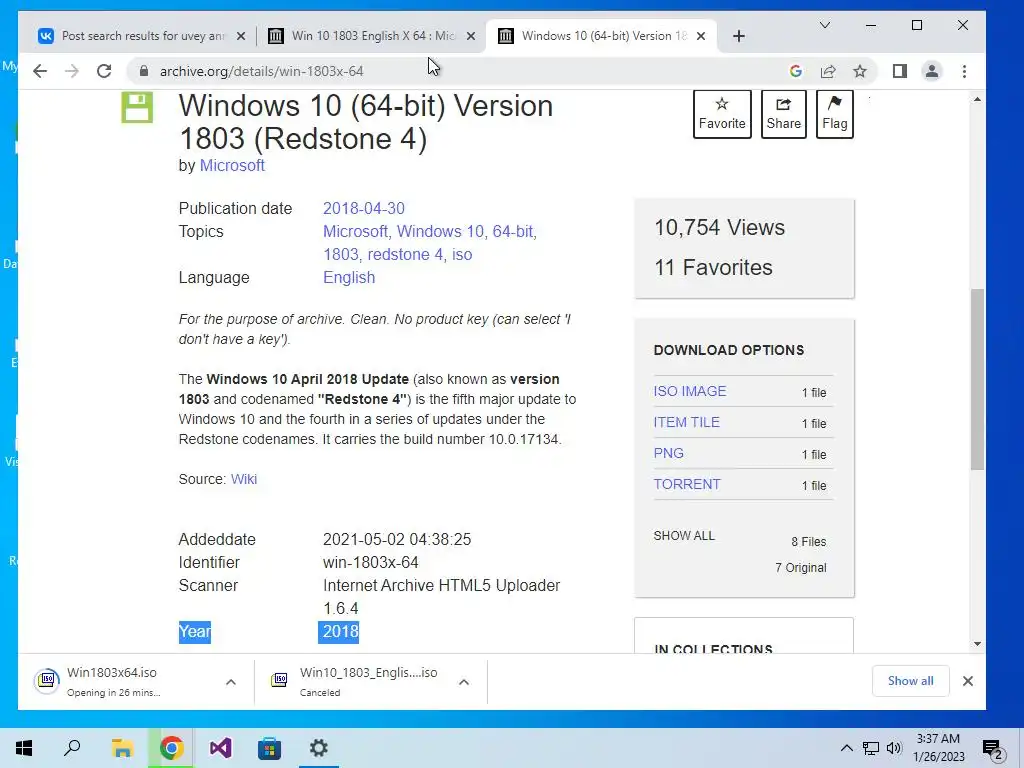Download the ISO IMAGE option

coord(690,391)
